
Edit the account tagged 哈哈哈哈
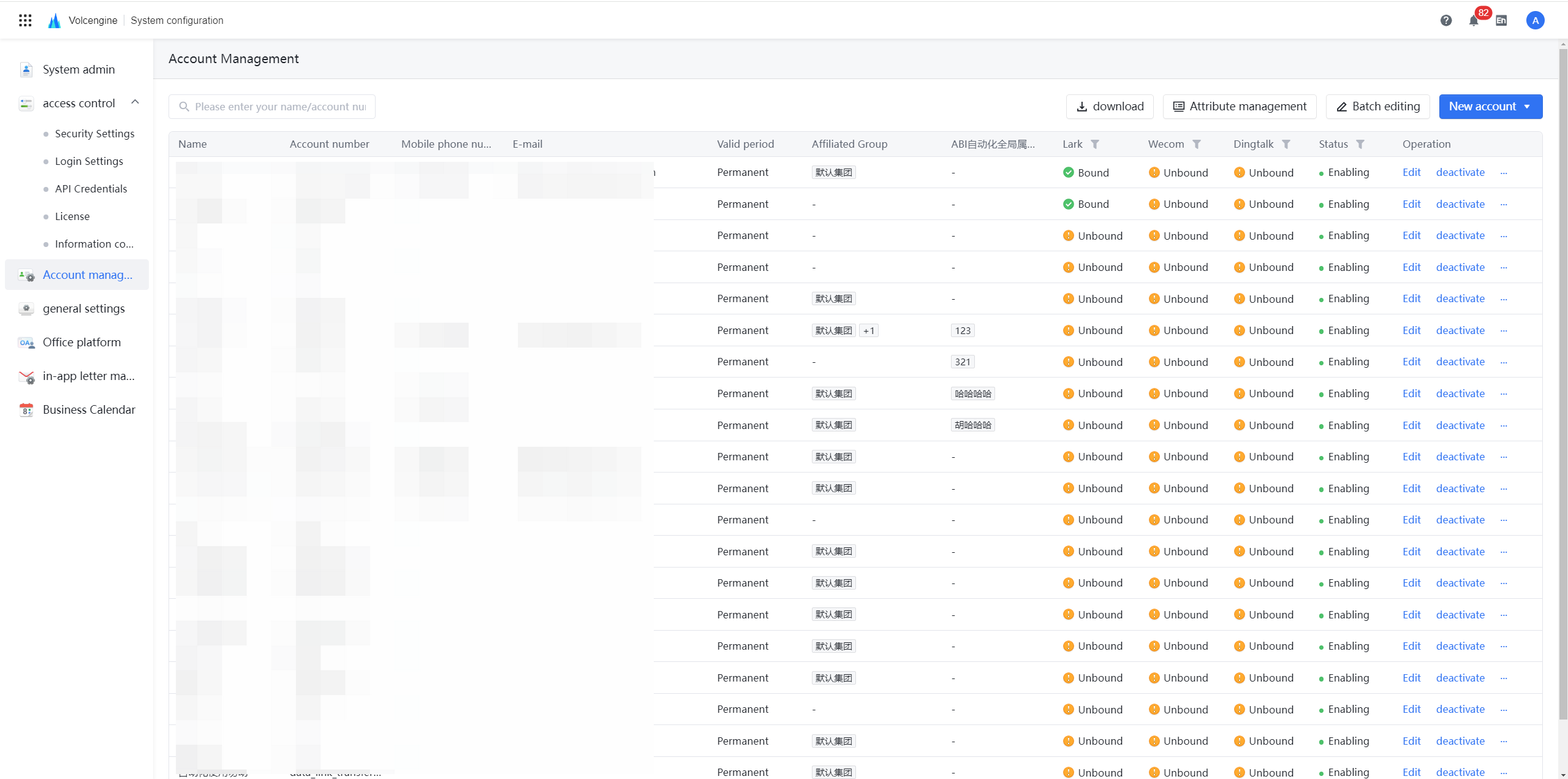pyautogui.click(x=1411, y=394)
